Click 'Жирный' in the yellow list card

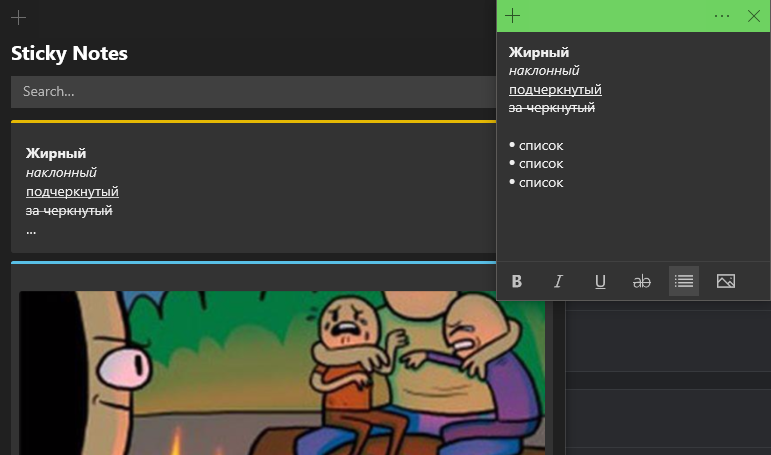tap(56, 153)
